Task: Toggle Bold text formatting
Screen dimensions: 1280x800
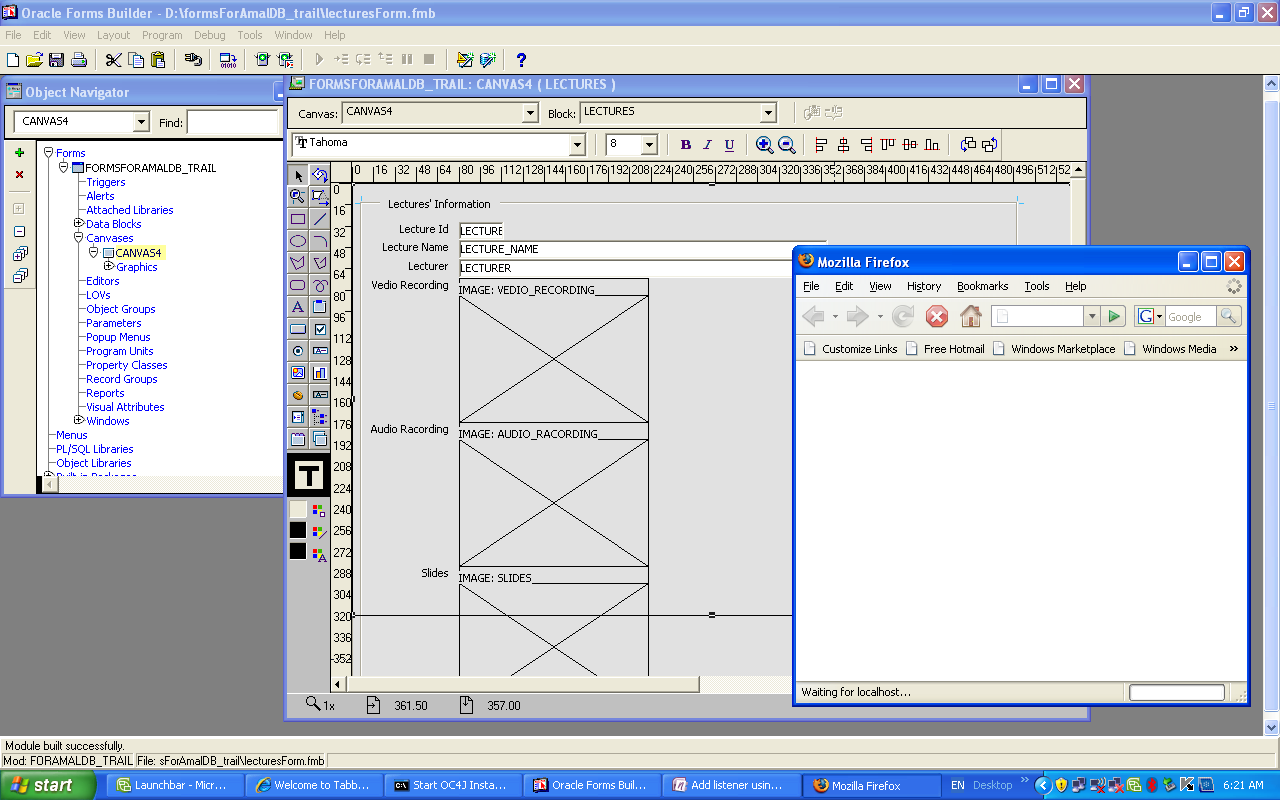Action: pyautogui.click(x=685, y=145)
